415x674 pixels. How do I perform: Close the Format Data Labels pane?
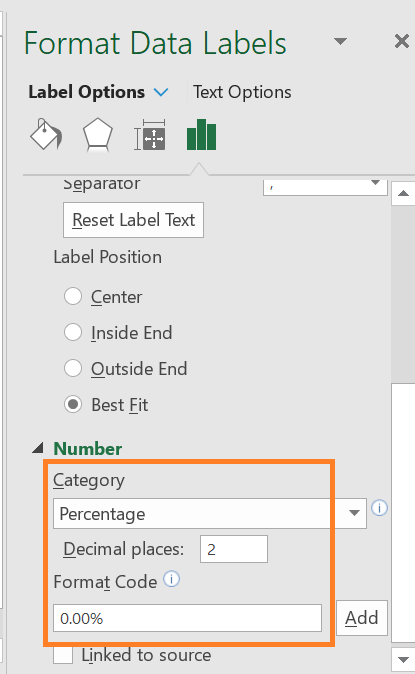[402, 41]
